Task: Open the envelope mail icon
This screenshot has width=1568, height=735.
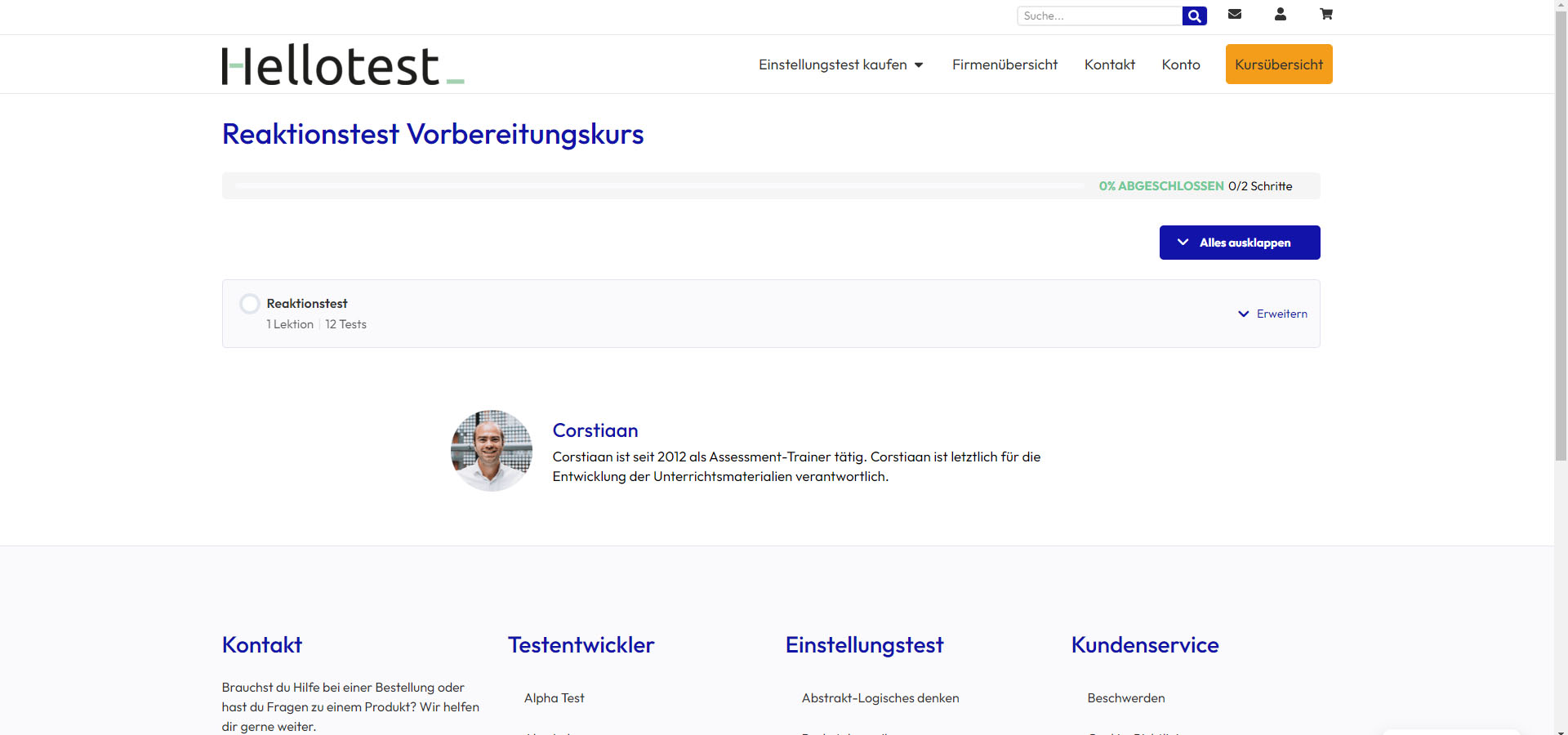Action: click(x=1235, y=14)
